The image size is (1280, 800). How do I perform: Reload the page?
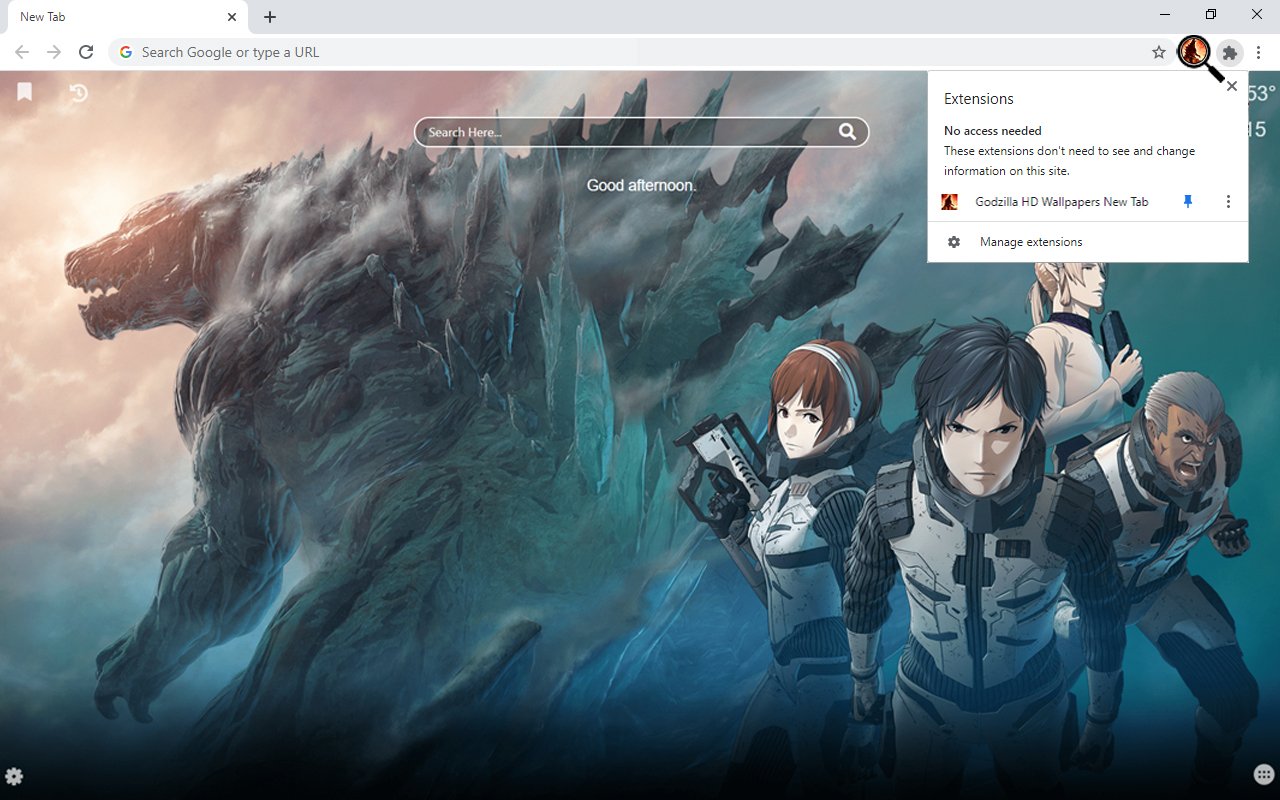[86, 52]
